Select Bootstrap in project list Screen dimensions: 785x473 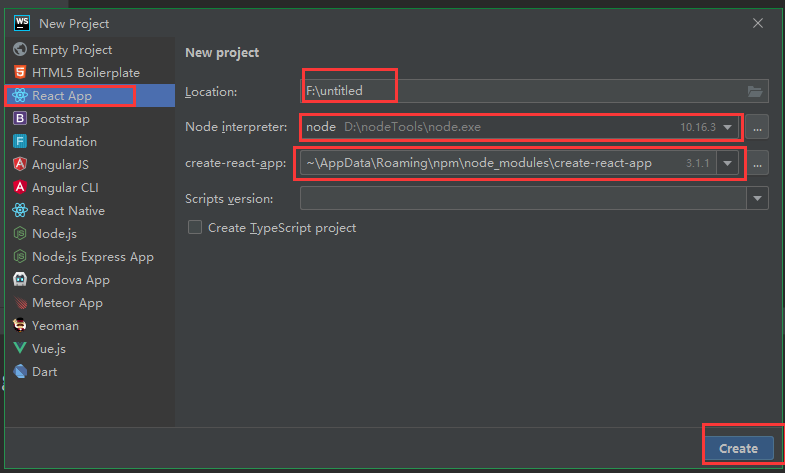[x=90, y=119]
